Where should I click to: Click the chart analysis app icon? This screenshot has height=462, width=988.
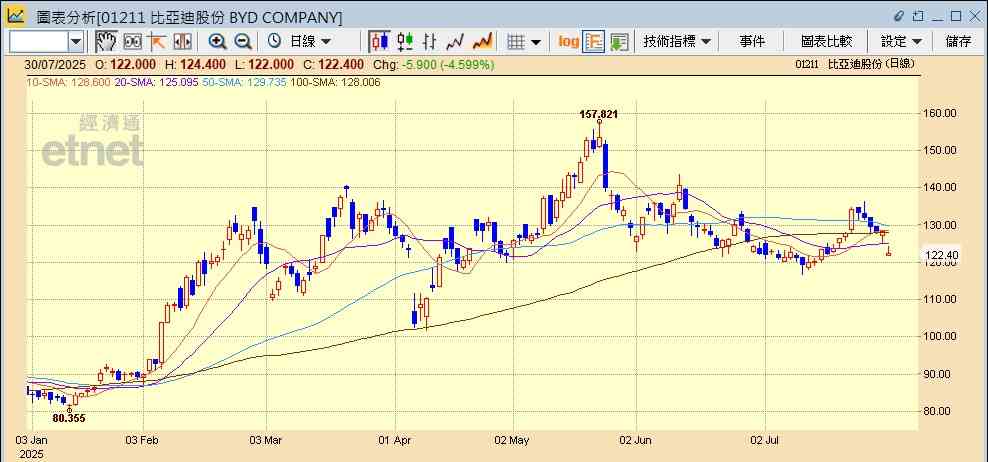16,16
